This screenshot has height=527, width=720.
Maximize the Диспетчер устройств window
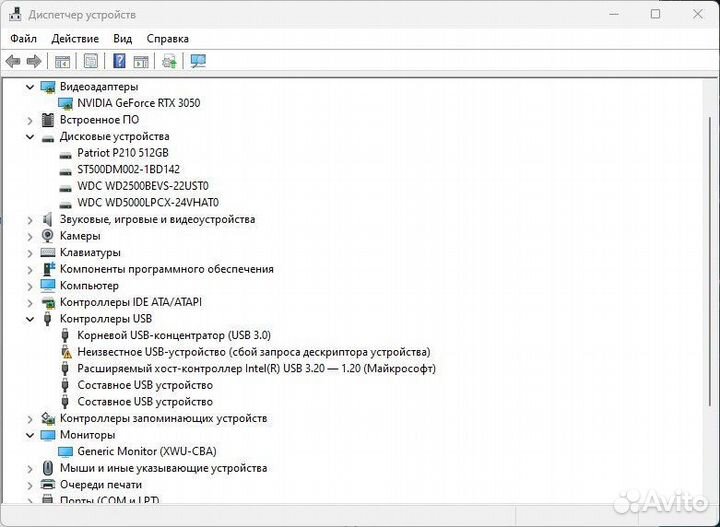[x=655, y=14]
